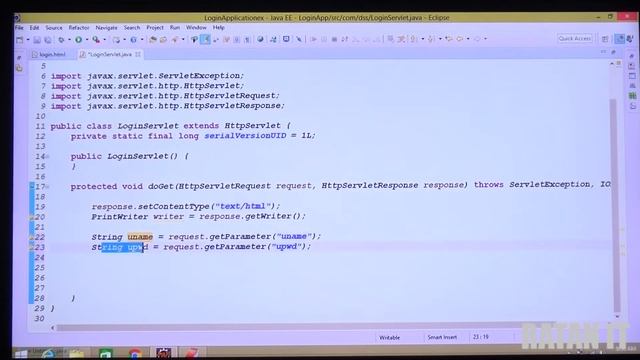The image size is (640, 360).
Task: Click the New Java Class icon
Action: pyautogui.click(x=133, y=40)
